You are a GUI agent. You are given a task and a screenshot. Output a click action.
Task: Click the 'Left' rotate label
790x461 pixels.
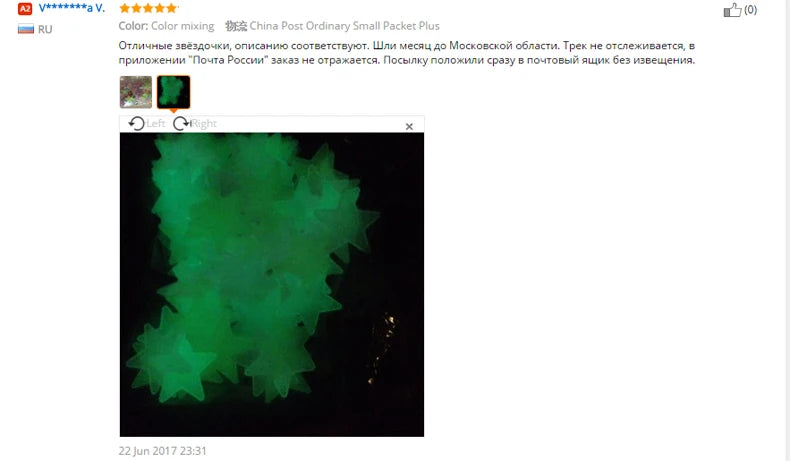[156, 123]
